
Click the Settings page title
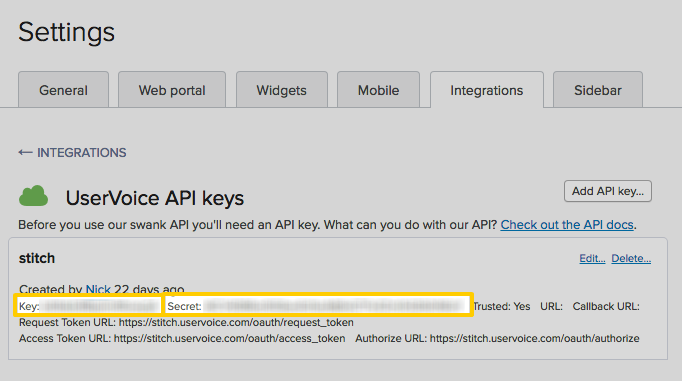coord(67,32)
